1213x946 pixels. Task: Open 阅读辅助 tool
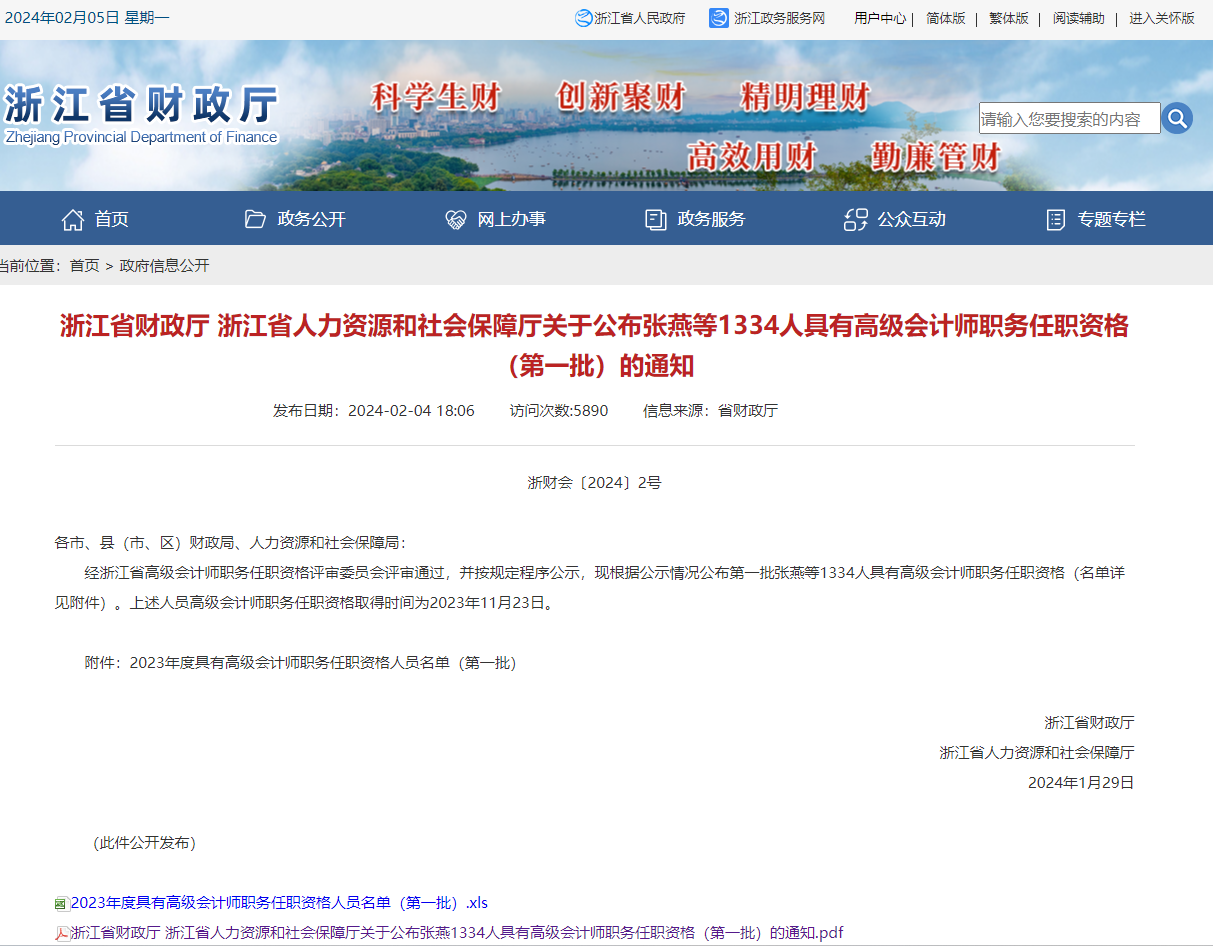[x=1079, y=18]
